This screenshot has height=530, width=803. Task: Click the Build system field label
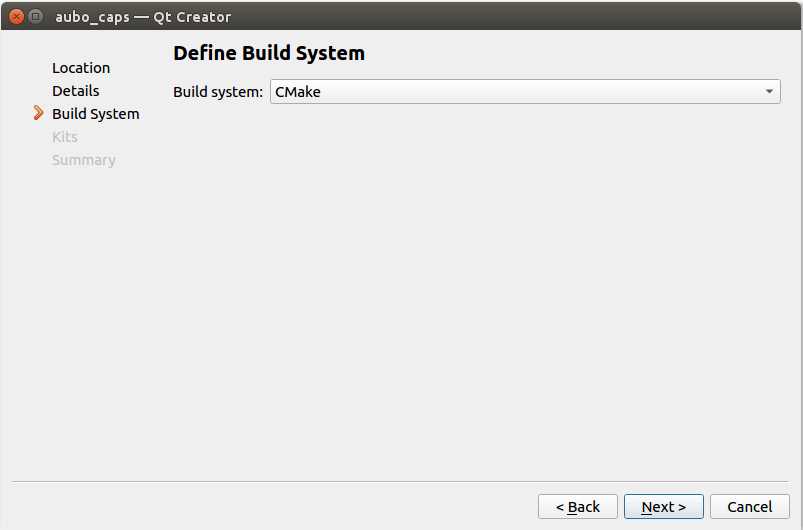[x=218, y=92]
